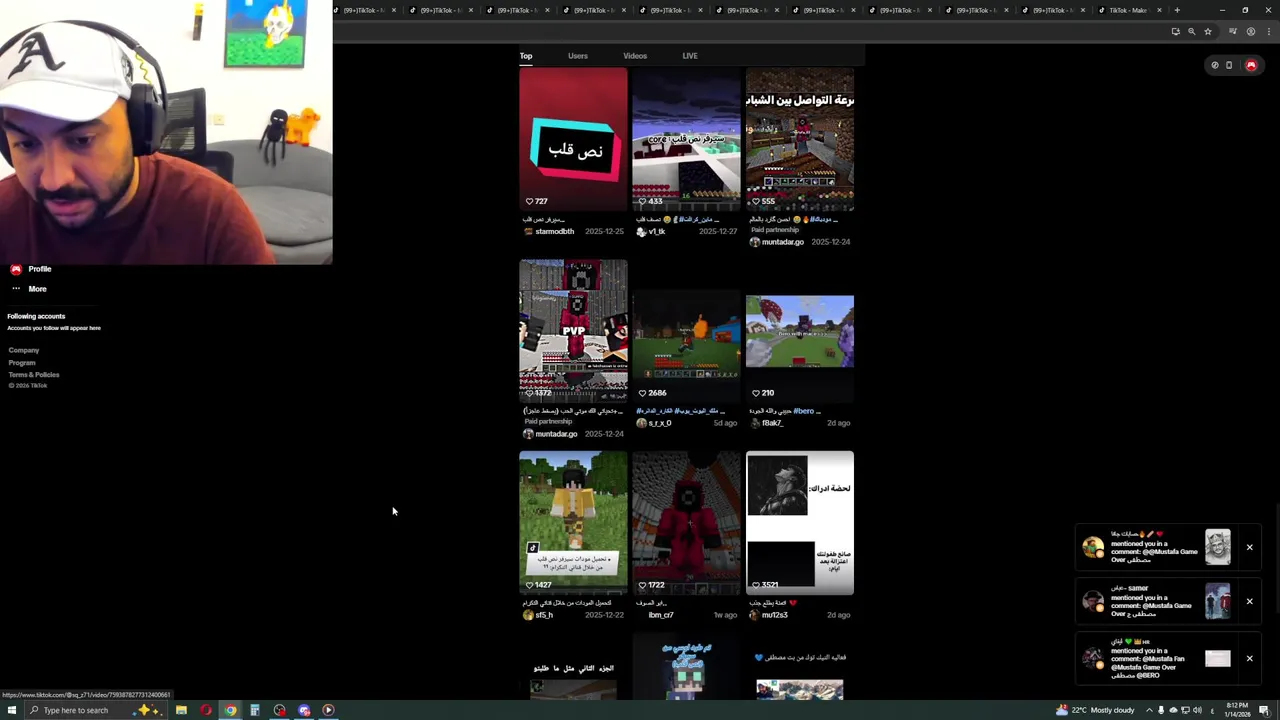Screen dimensions: 1280x720
Task: Open volume control in system tray
Action: [1197, 710]
